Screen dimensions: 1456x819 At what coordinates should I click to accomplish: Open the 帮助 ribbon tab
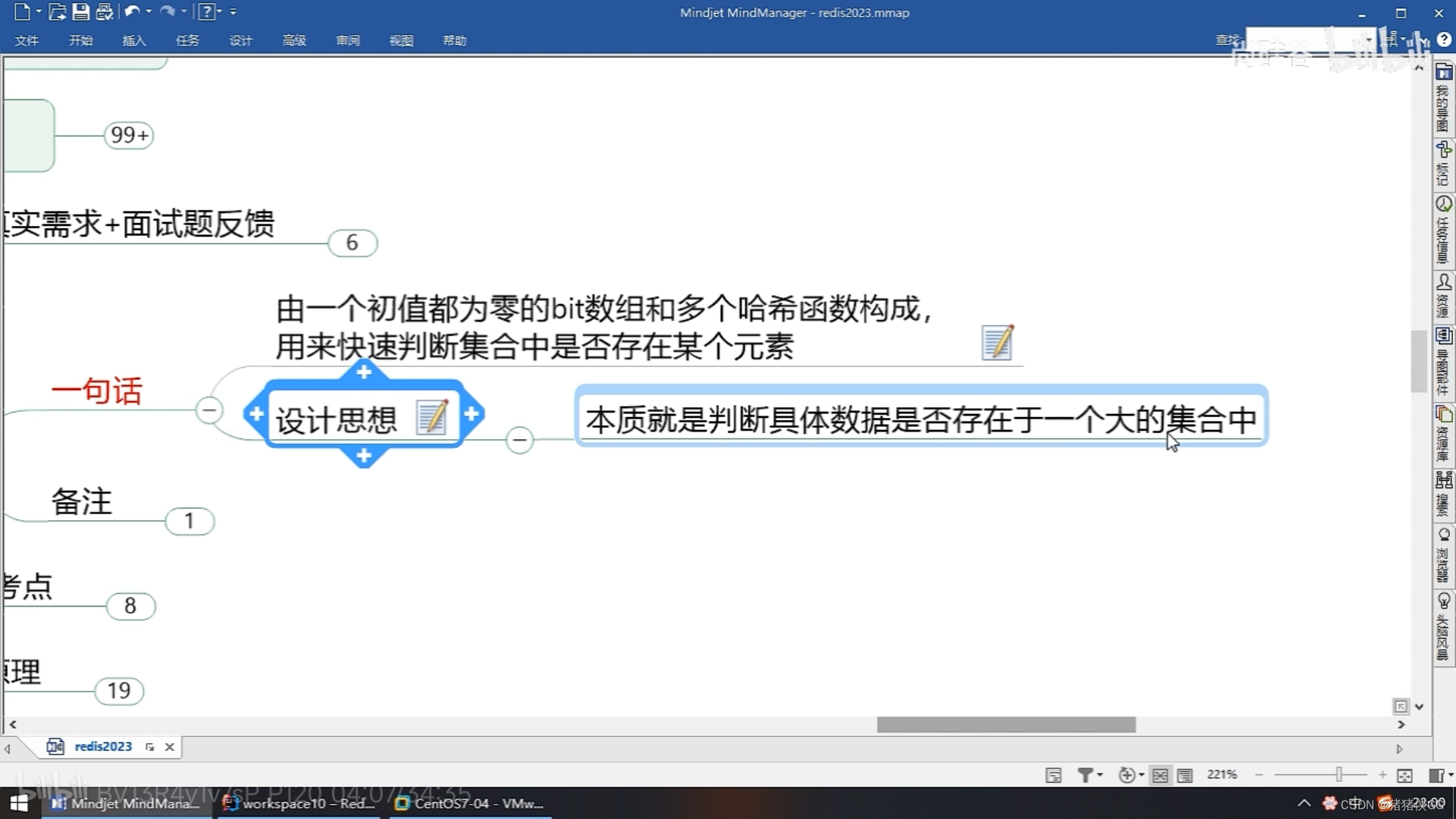coord(455,40)
